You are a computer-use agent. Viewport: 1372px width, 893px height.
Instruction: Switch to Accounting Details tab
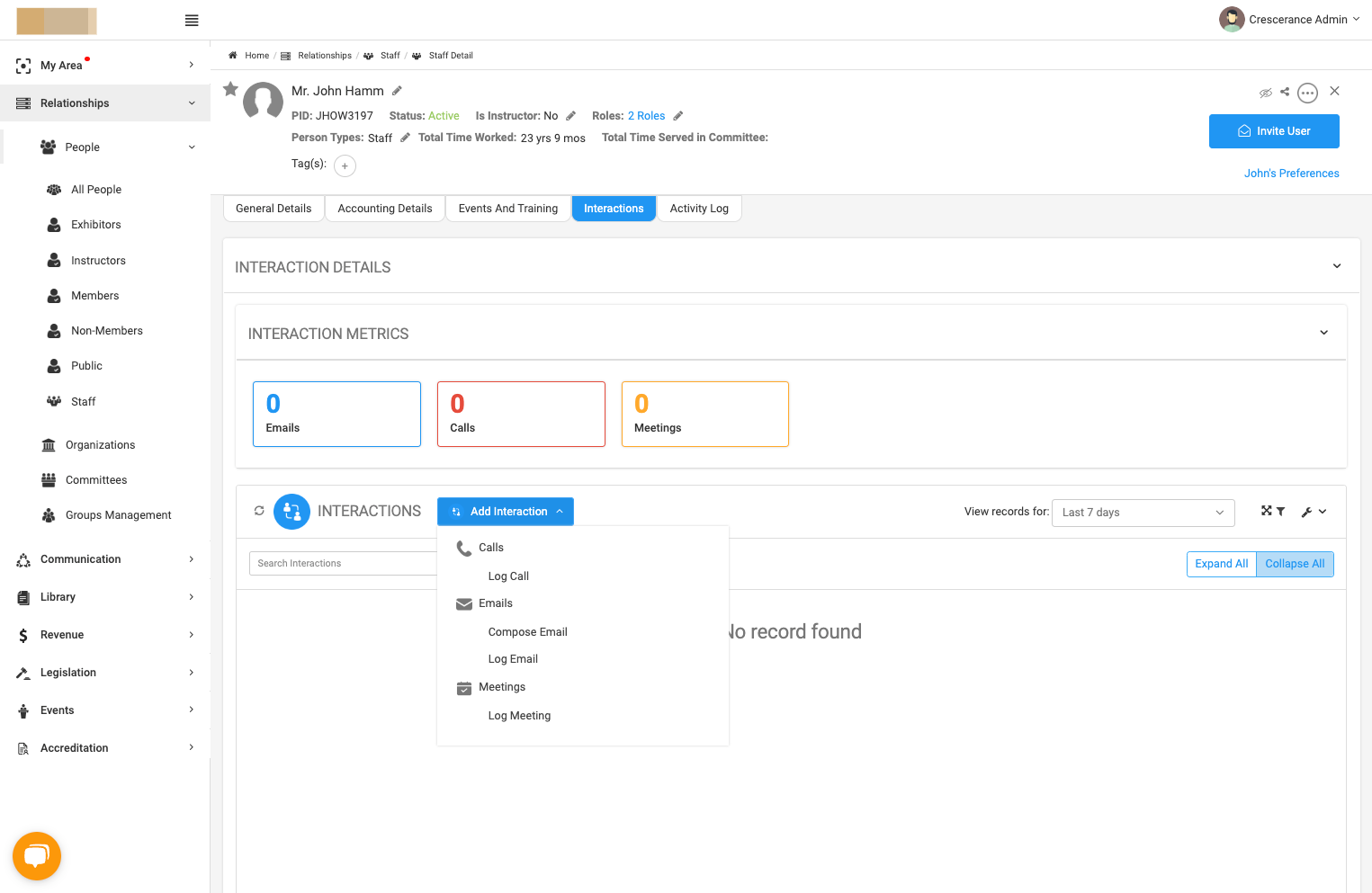[x=385, y=209]
